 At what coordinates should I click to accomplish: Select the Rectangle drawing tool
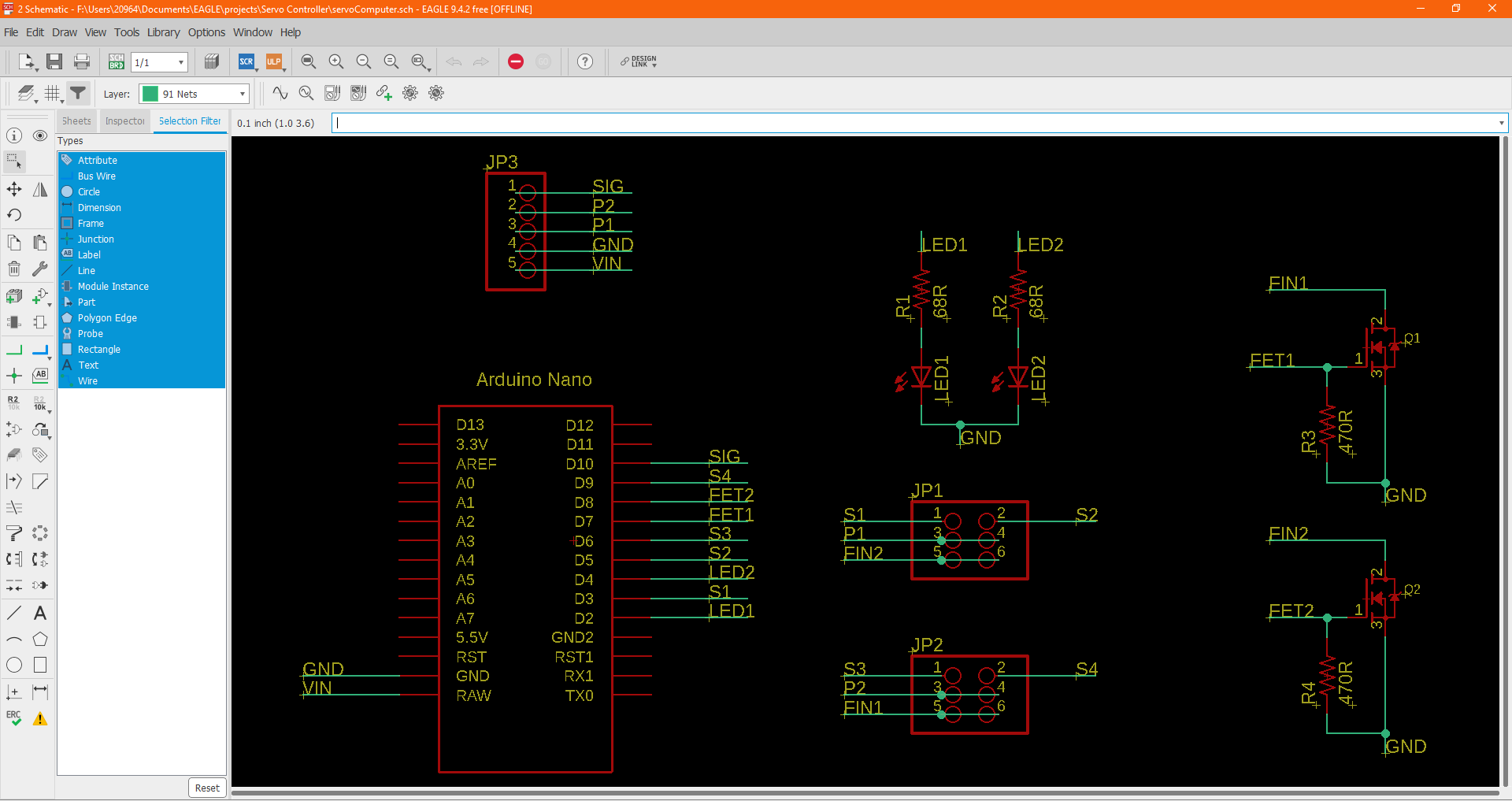click(40, 665)
